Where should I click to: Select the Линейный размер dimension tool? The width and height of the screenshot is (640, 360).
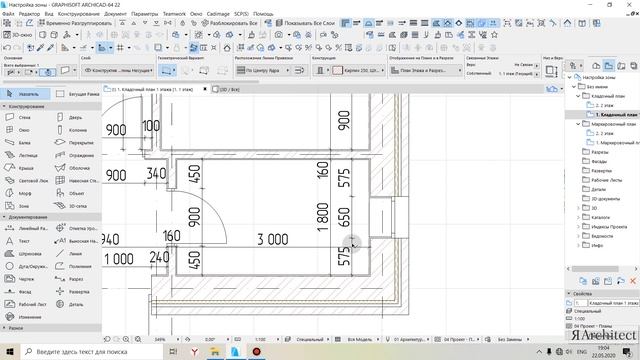click(x=26, y=228)
